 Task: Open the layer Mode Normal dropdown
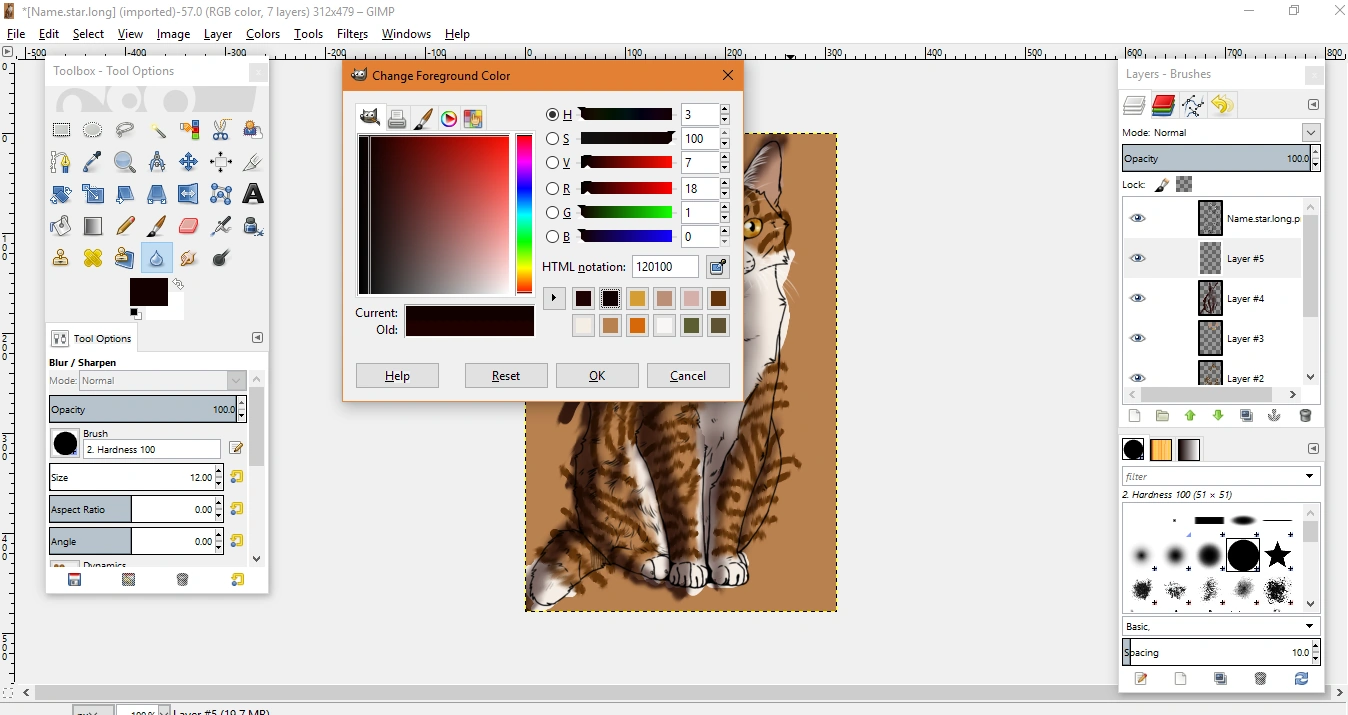(1310, 132)
